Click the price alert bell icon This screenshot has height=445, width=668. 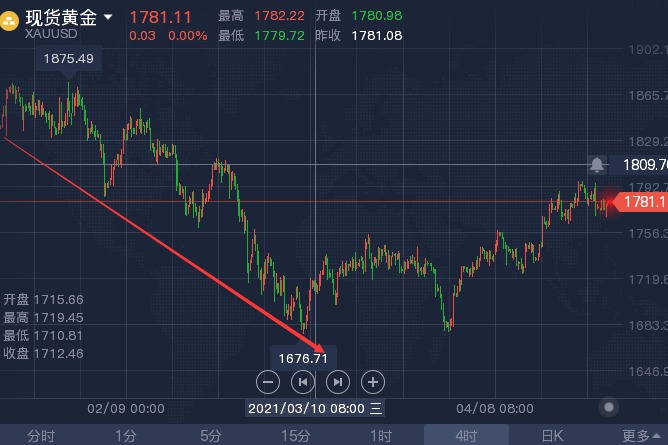click(x=597, y=164)
